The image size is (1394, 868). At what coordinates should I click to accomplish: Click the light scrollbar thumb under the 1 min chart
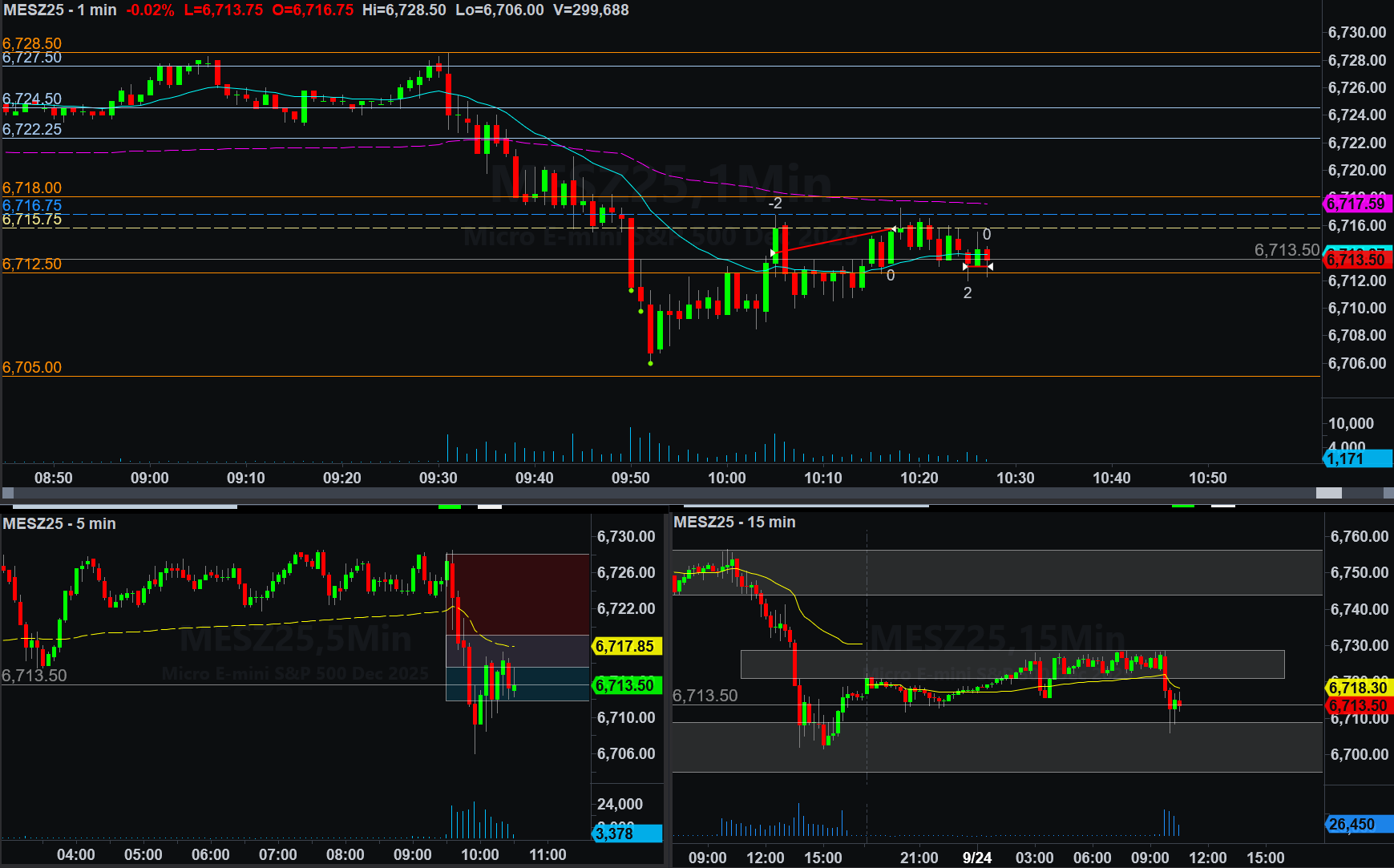pos(1329,493)
